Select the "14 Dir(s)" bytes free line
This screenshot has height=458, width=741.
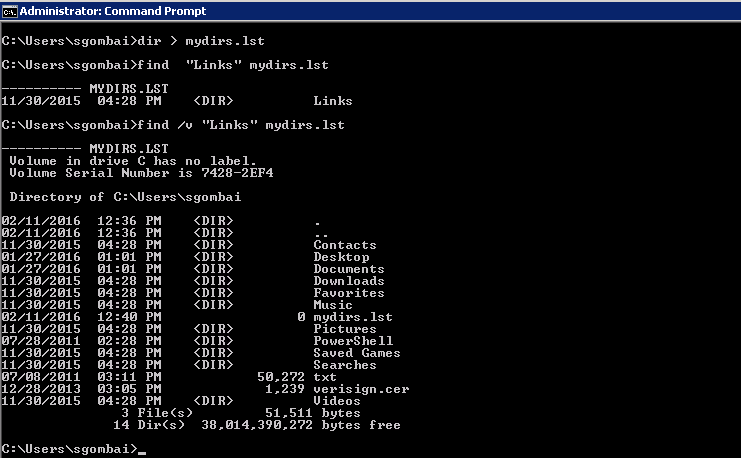pos(257,425)
